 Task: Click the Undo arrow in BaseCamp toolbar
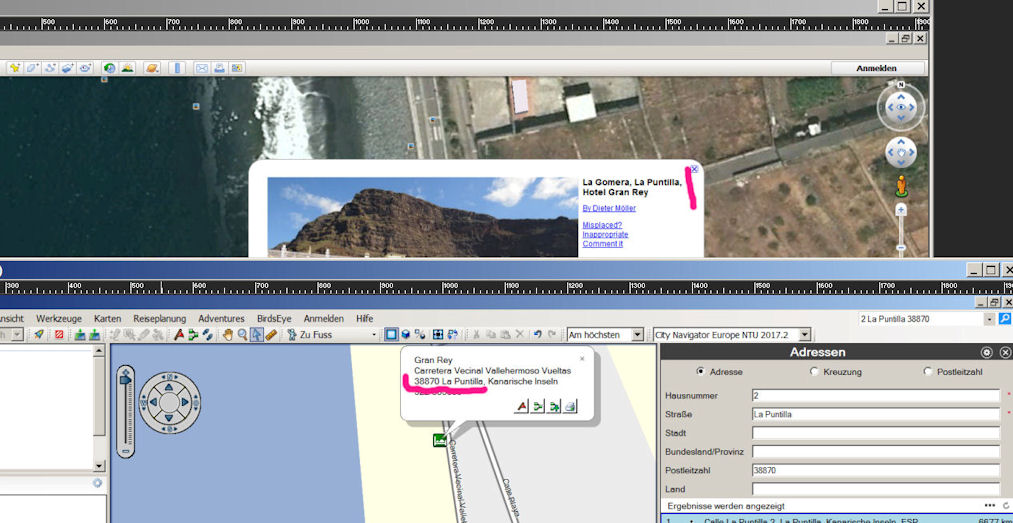pyautogui.click(x=537, y=334)
